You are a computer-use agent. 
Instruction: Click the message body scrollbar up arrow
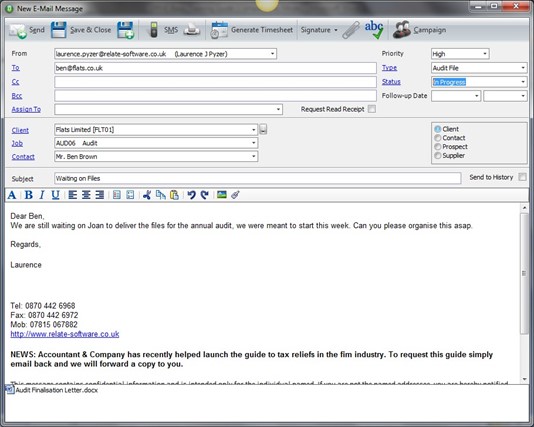(524, 207)
